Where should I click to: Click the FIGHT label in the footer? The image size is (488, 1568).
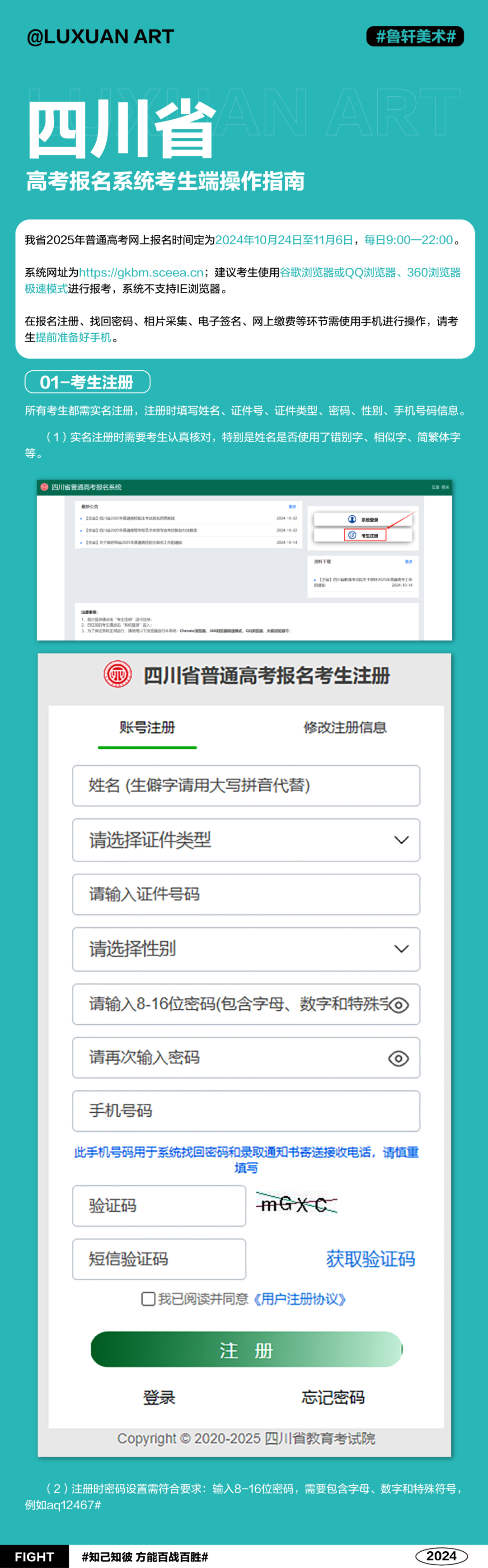(34, 1556)
